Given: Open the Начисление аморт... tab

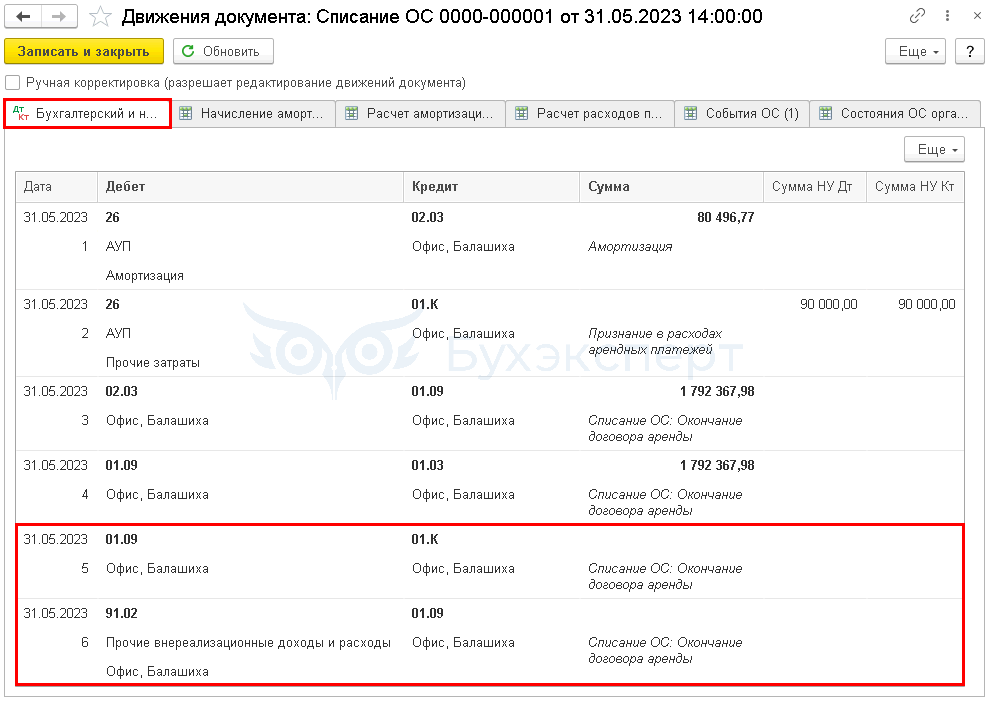Looking at the screenshot, I should [x=254, y=114].
